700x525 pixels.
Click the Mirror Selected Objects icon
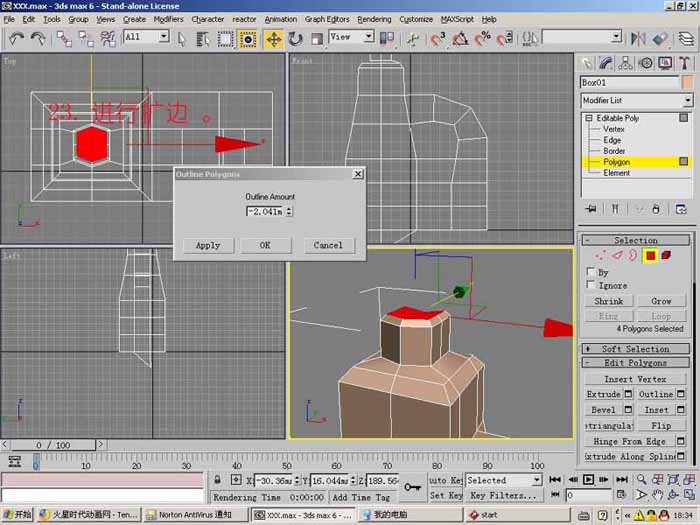[x=638, y=39]
